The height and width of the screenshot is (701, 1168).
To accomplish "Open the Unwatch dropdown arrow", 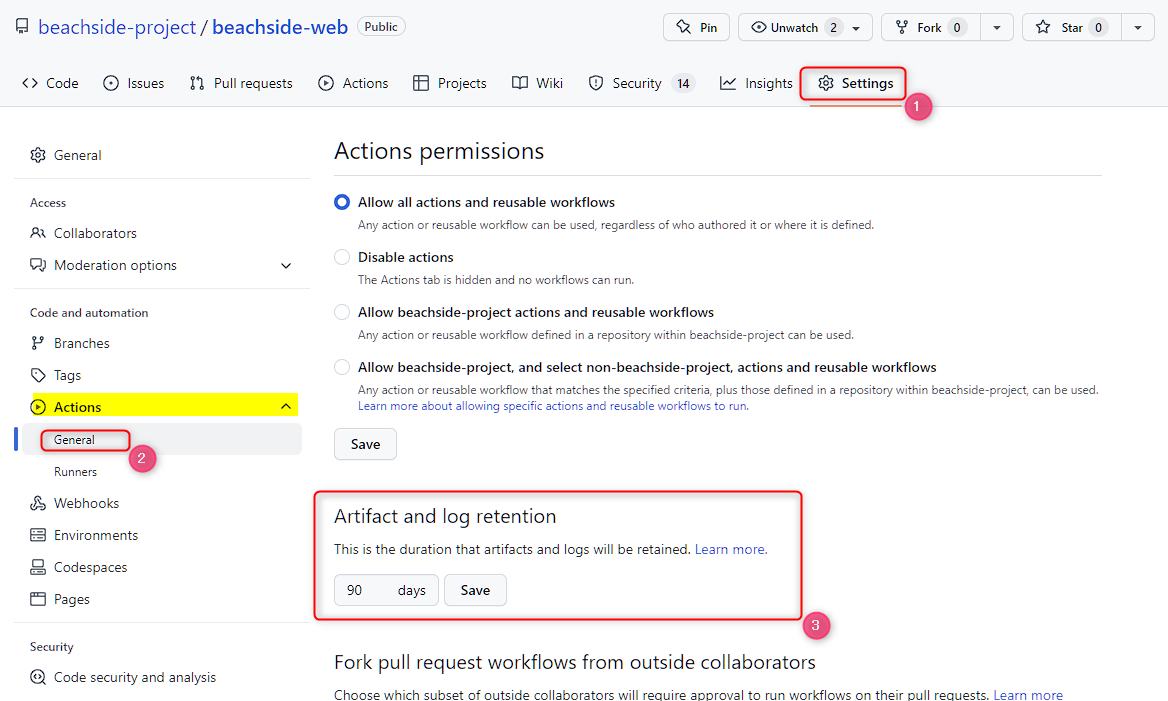I will pos(855,29).
